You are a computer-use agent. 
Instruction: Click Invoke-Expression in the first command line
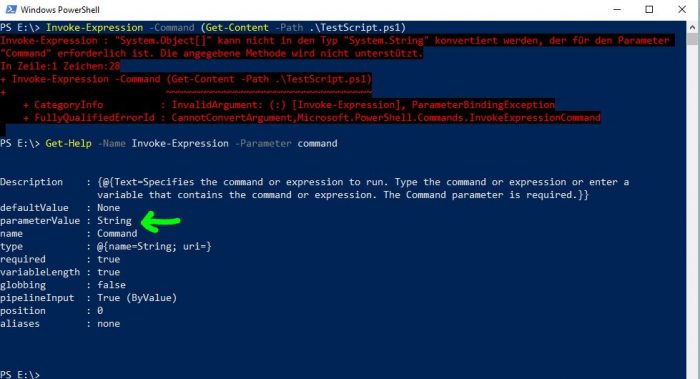click(94, 28)
